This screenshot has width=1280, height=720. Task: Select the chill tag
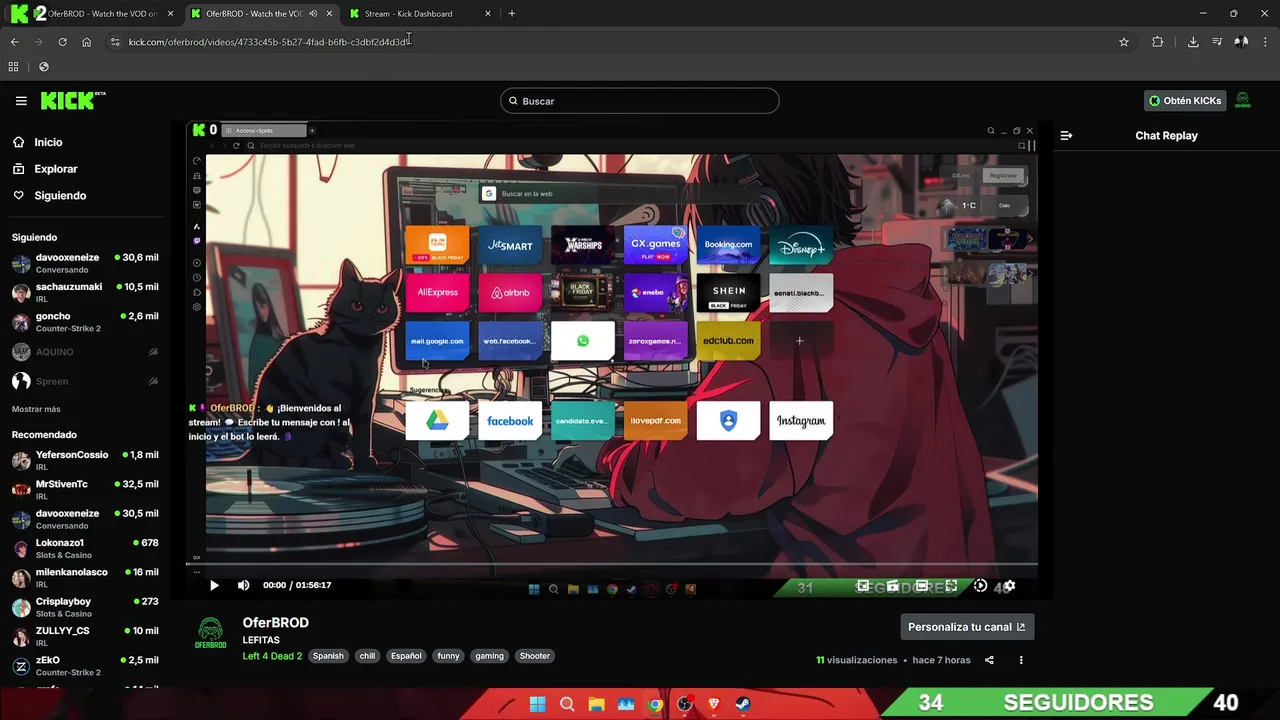tap(368, 656)
